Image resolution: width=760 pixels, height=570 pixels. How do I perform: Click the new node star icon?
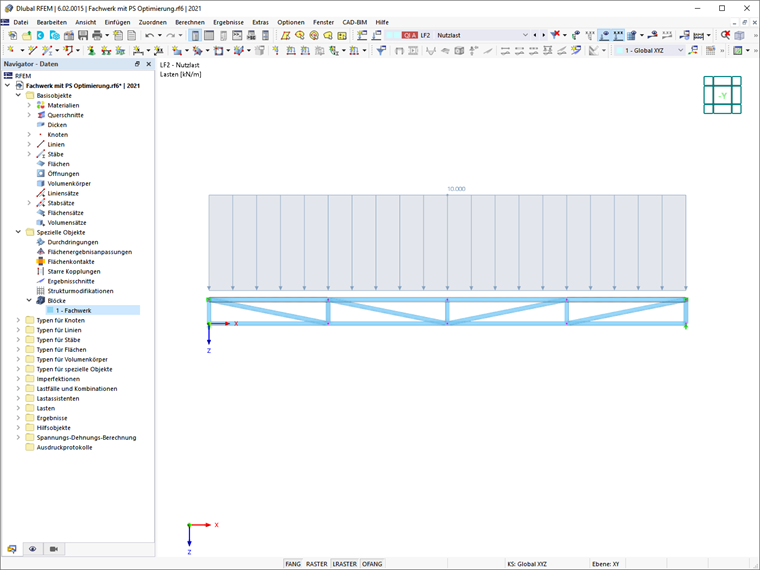11,50
